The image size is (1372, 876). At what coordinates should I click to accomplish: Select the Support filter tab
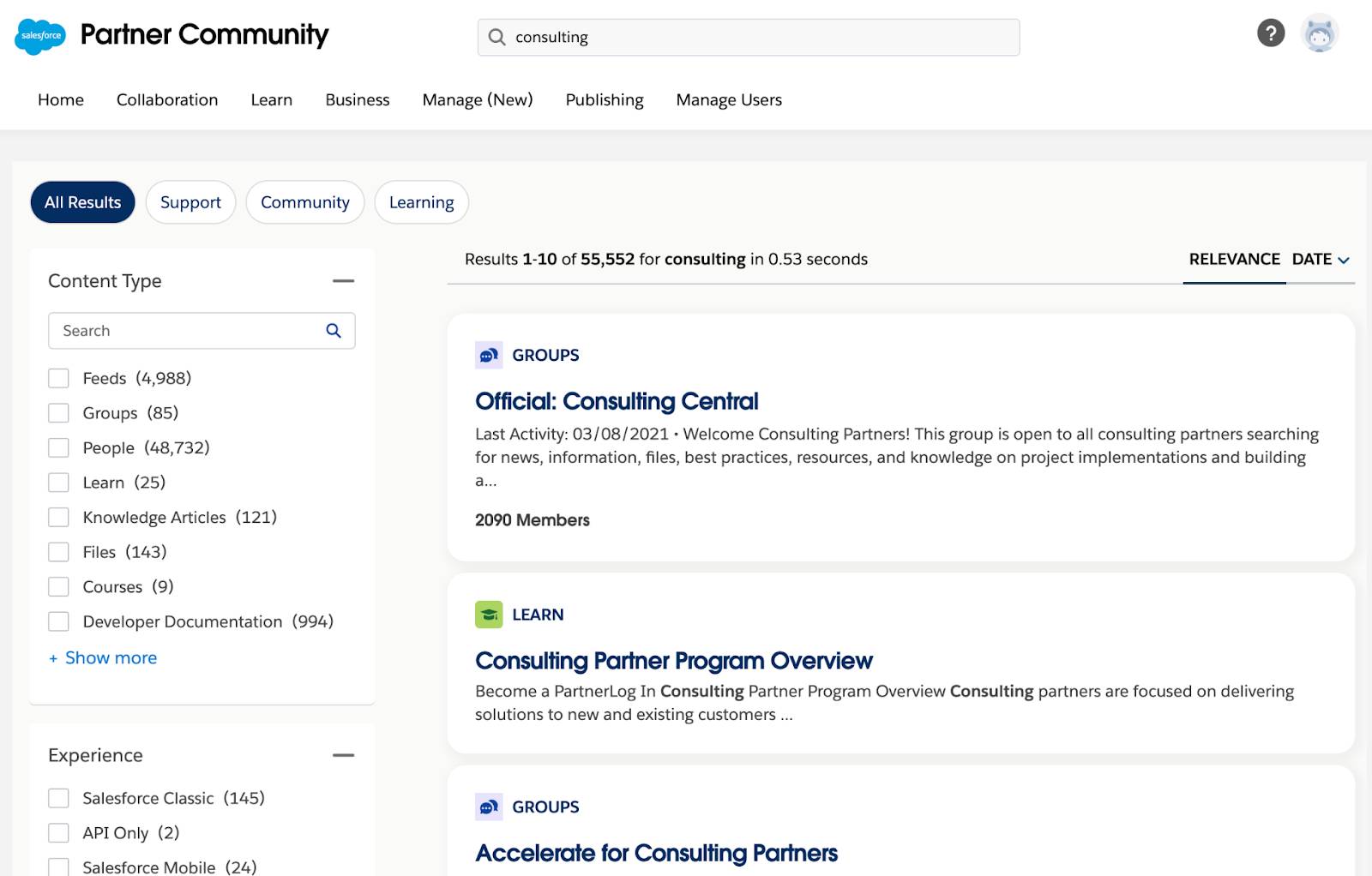(190, 202)
